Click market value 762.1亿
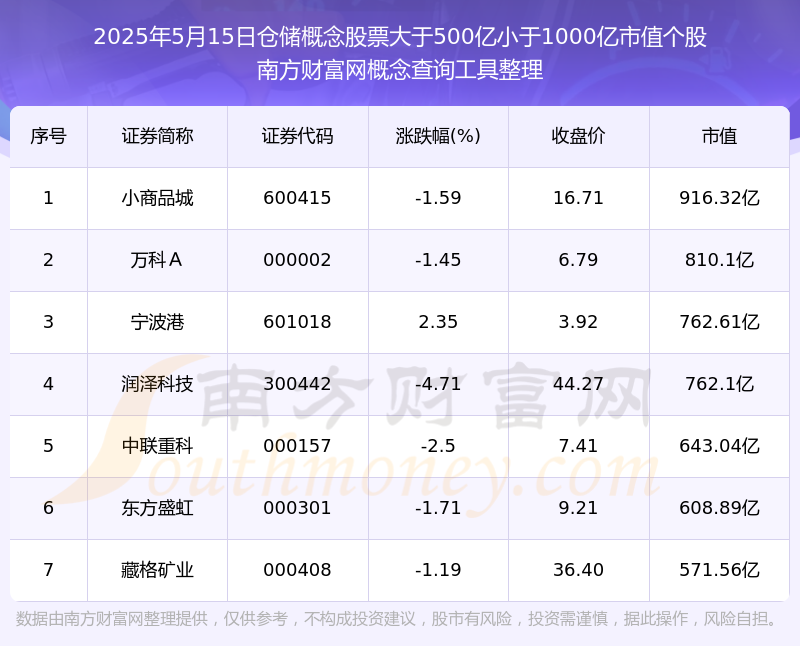Viewport: 800px width, 646px height. 719,384
